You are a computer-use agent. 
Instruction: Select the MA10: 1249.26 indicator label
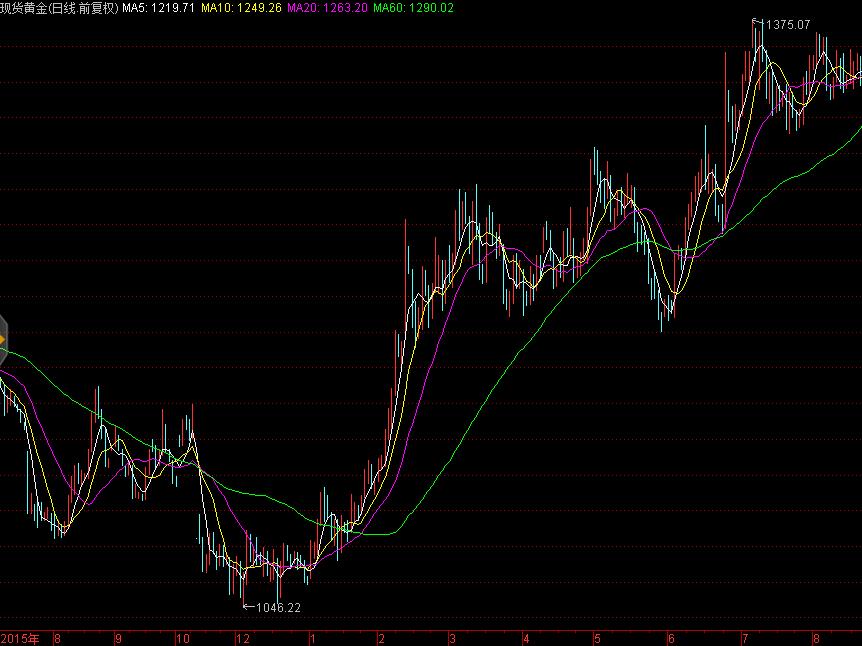pos(241,8)
